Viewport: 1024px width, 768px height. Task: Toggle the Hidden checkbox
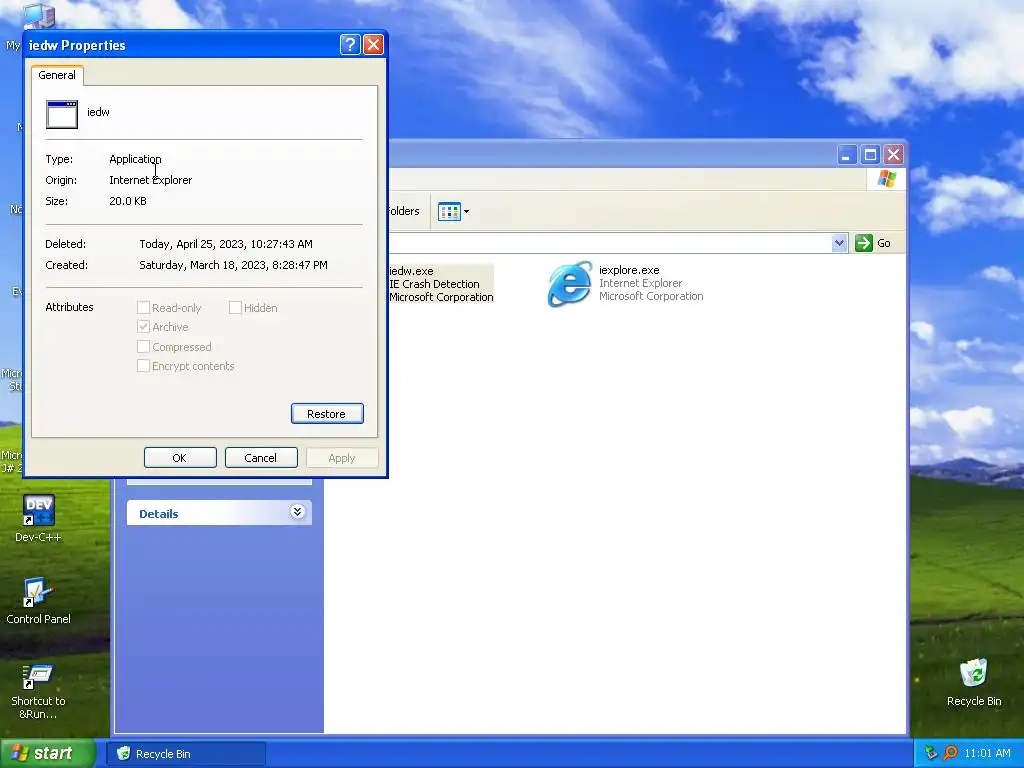[x=235, y=308]
